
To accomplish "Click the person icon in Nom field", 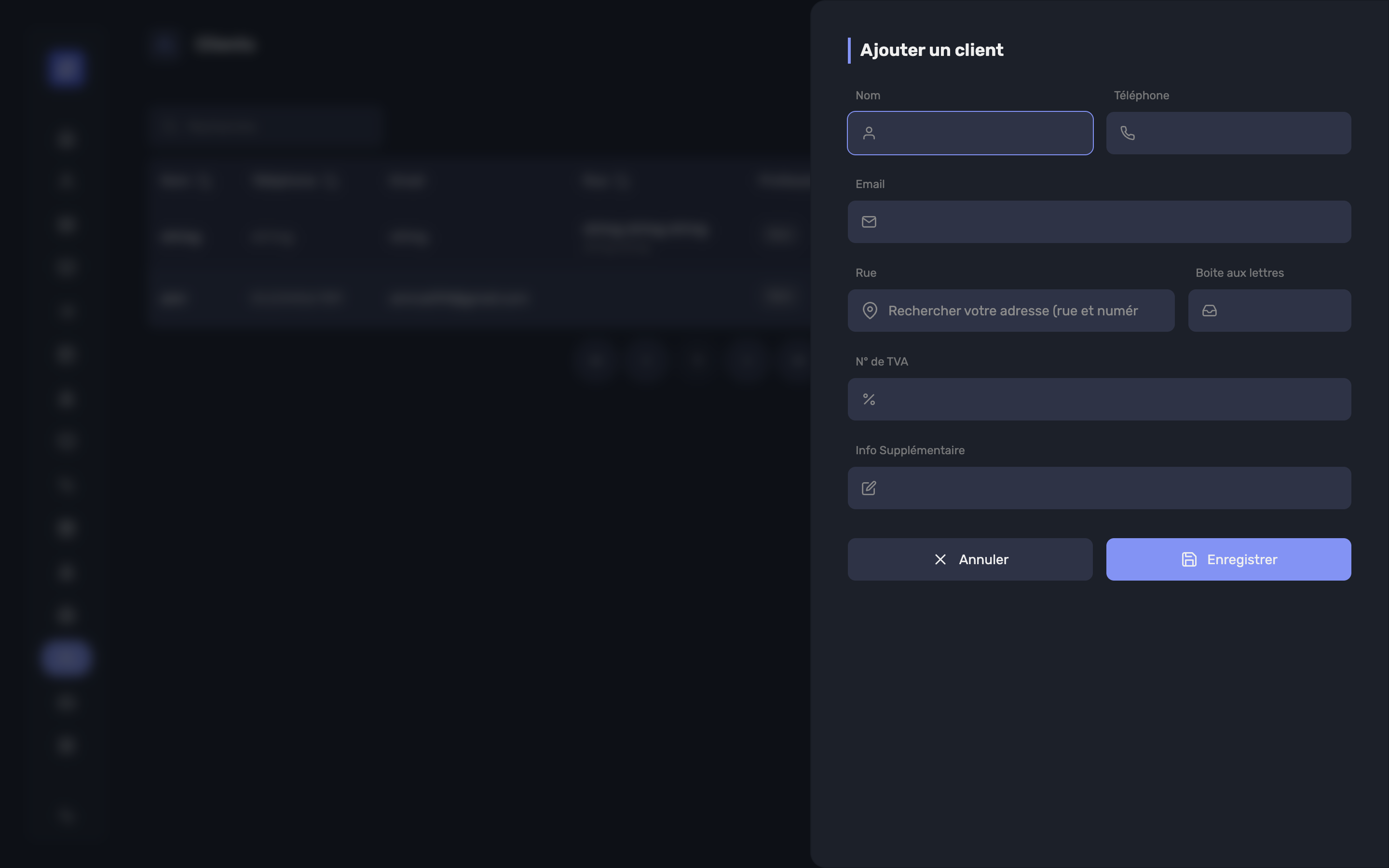I will tap(869, 133).
